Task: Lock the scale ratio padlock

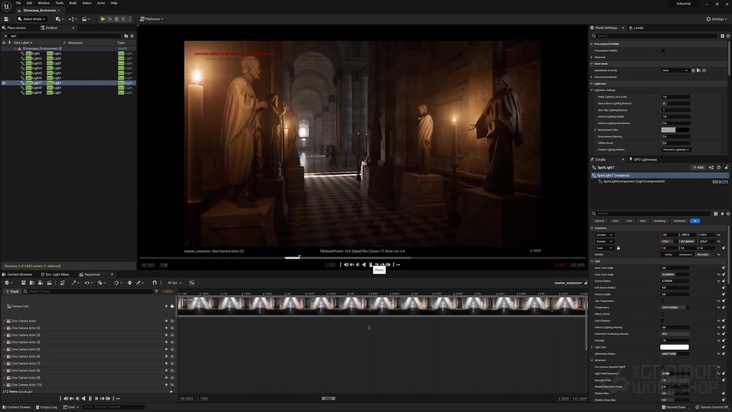Action: tap(619, 248)
